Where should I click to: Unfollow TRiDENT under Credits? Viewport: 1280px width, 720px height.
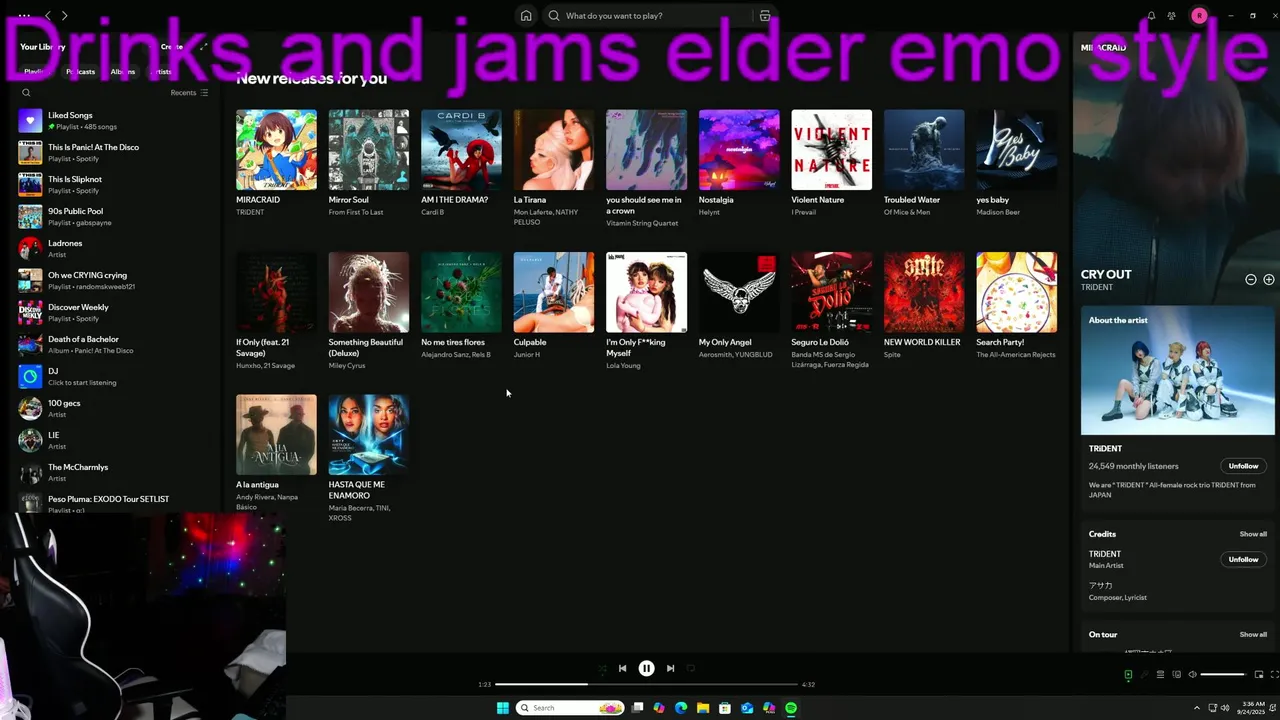point(1243,559)
